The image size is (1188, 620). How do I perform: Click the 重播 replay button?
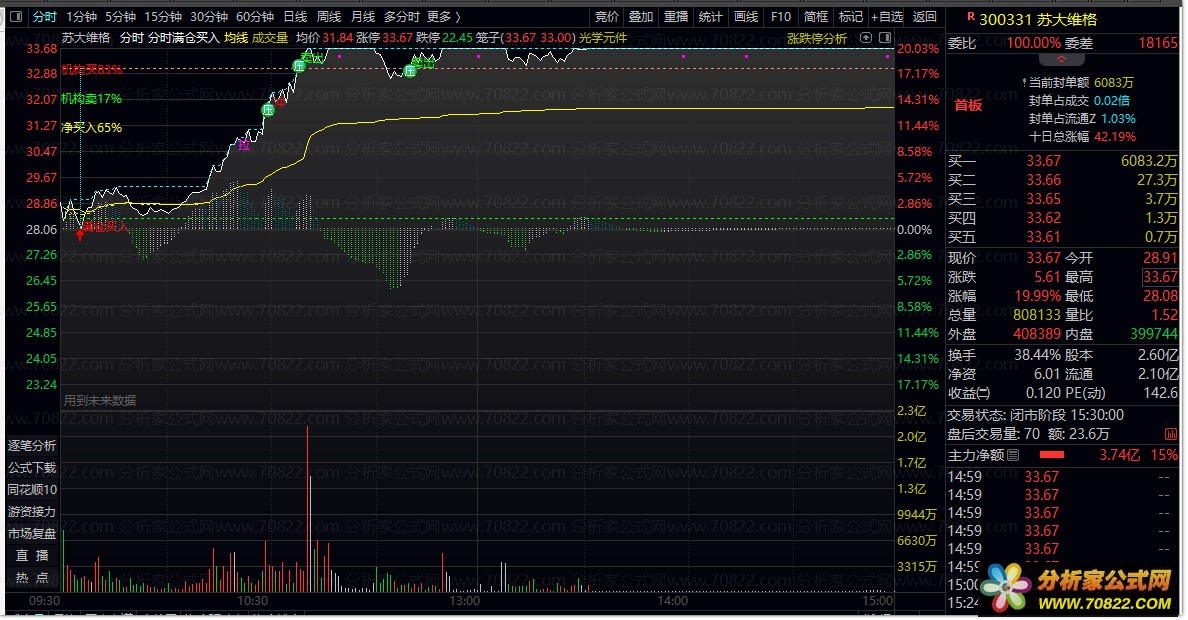676,17
